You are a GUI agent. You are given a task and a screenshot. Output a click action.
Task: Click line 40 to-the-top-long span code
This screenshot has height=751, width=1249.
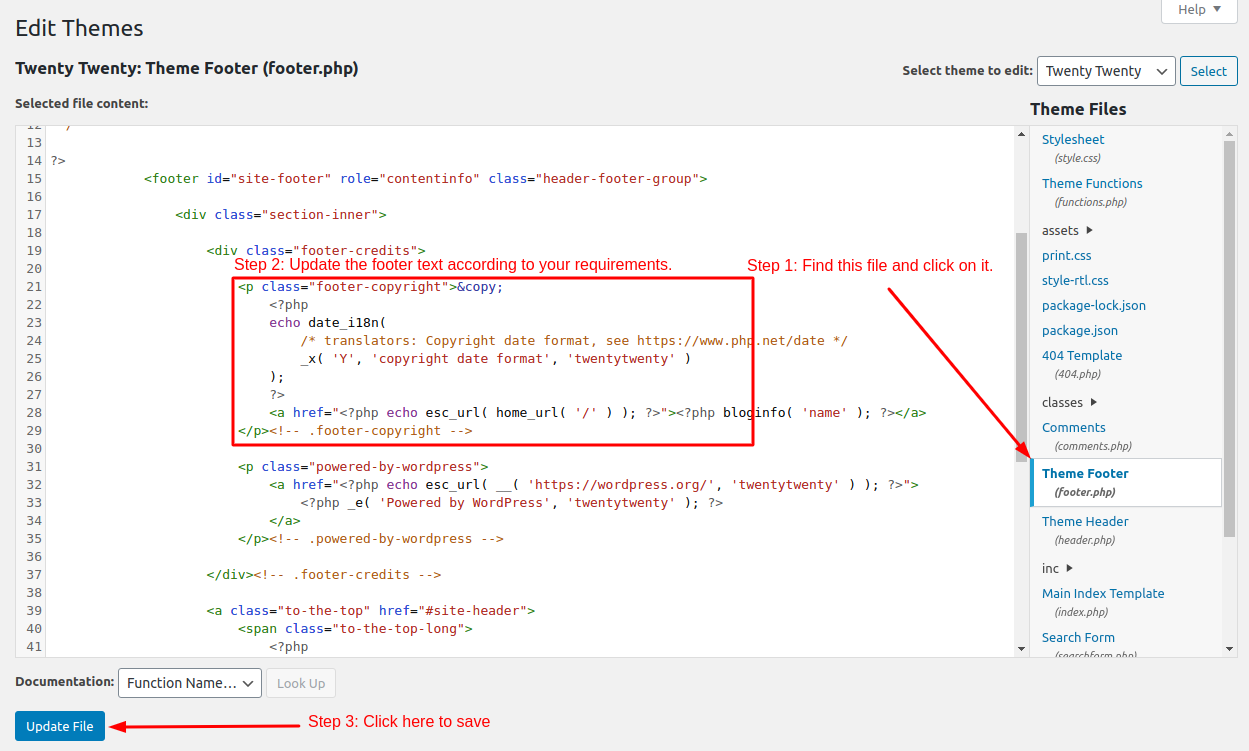(x=355, y=629)
